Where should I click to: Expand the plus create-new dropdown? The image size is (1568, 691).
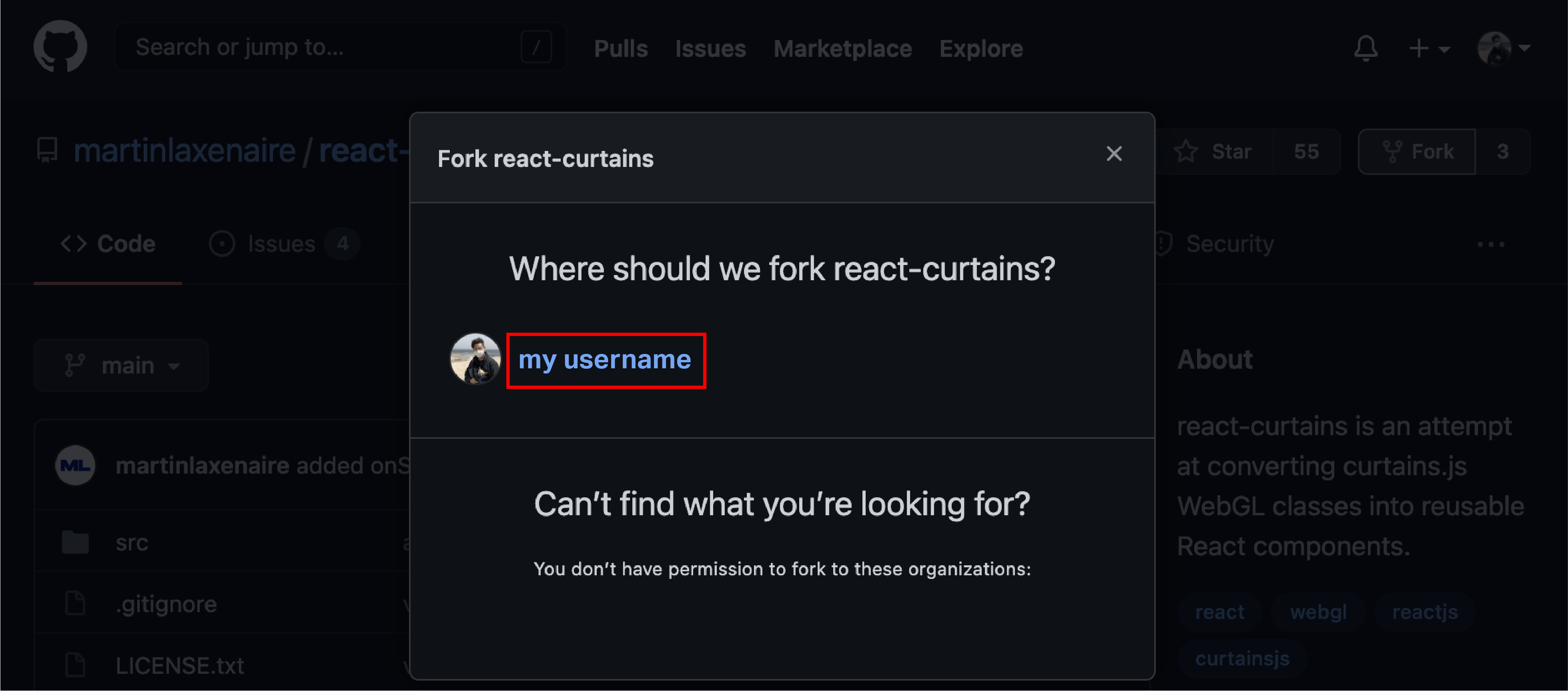click(x=1430, y=48)
